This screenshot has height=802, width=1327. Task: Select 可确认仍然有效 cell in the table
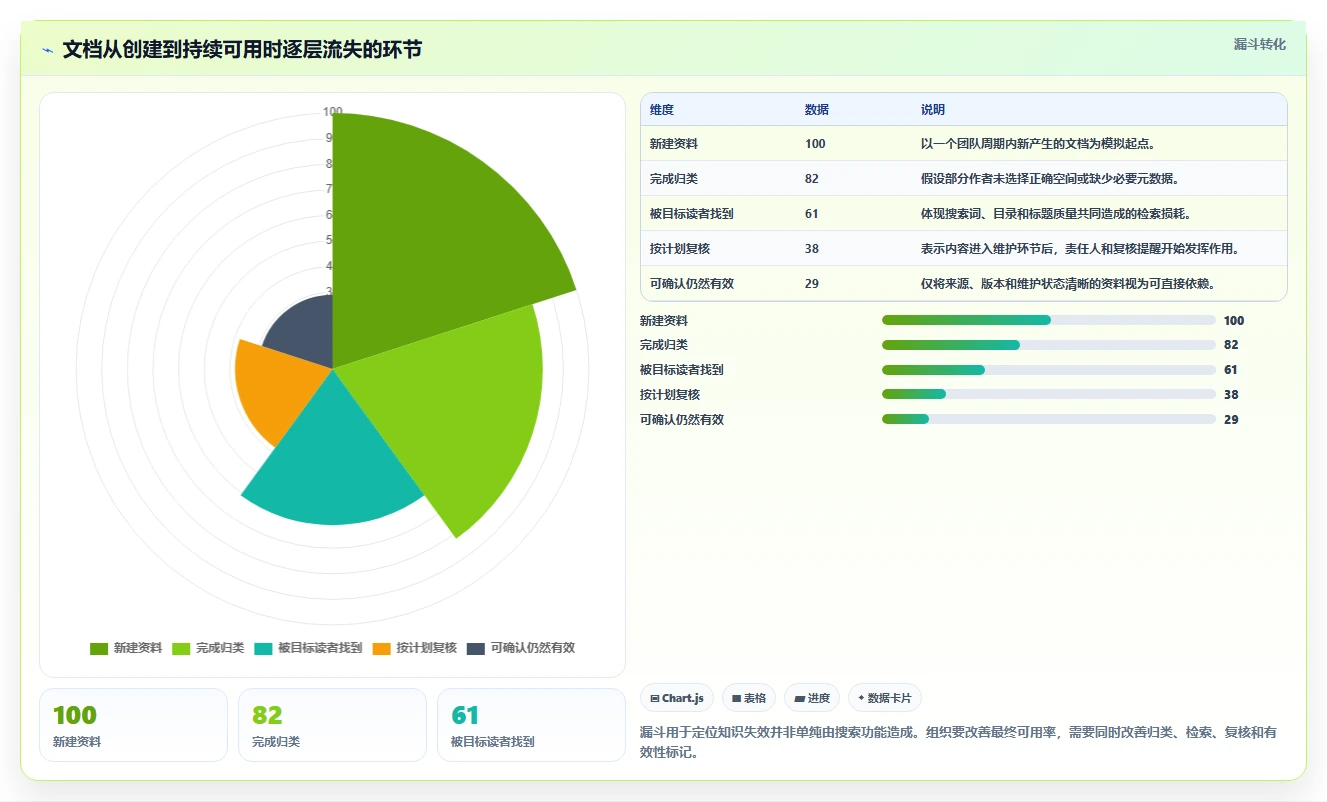(692, 284)
